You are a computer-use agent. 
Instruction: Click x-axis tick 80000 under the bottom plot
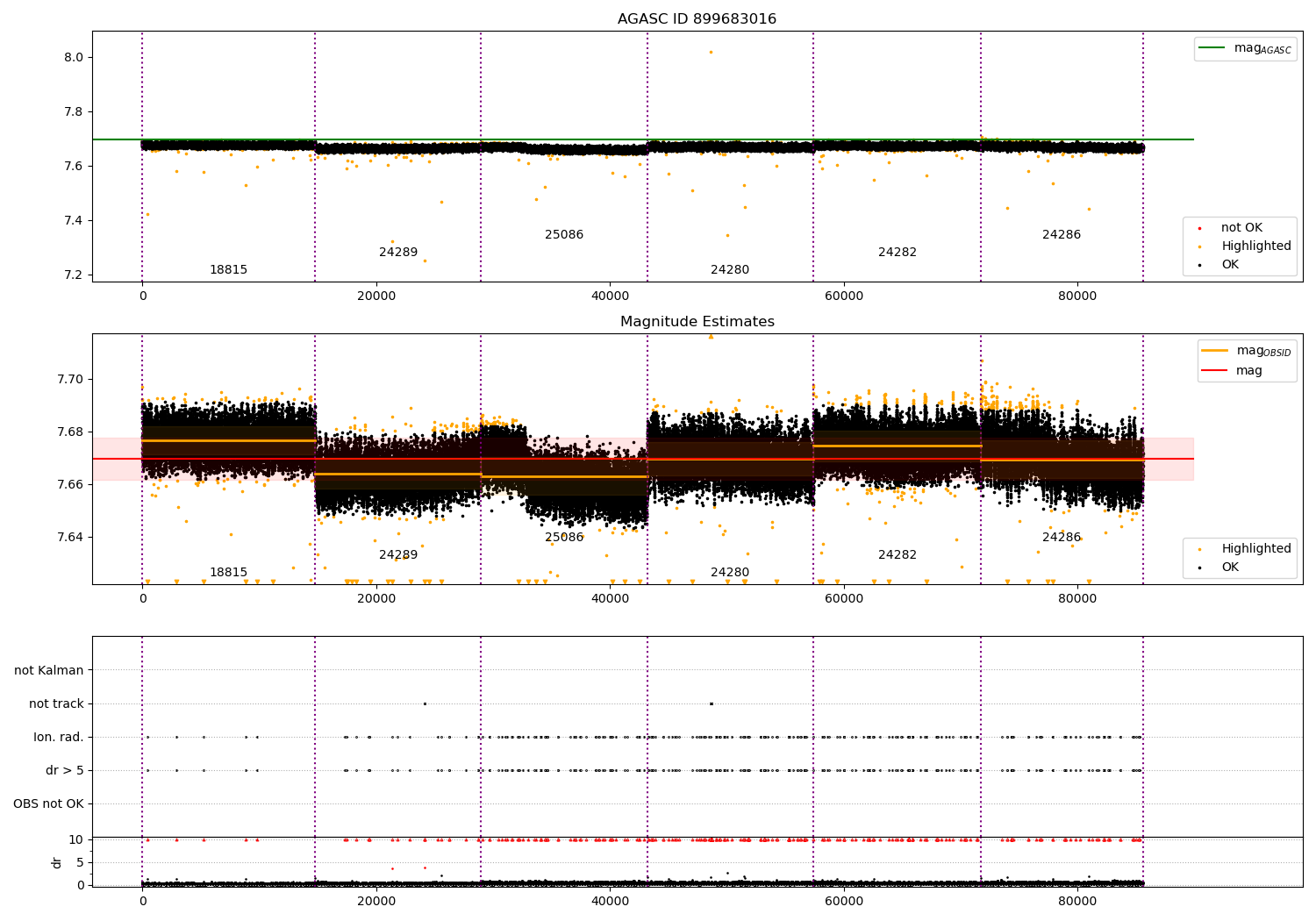[x=1077, y=901]
